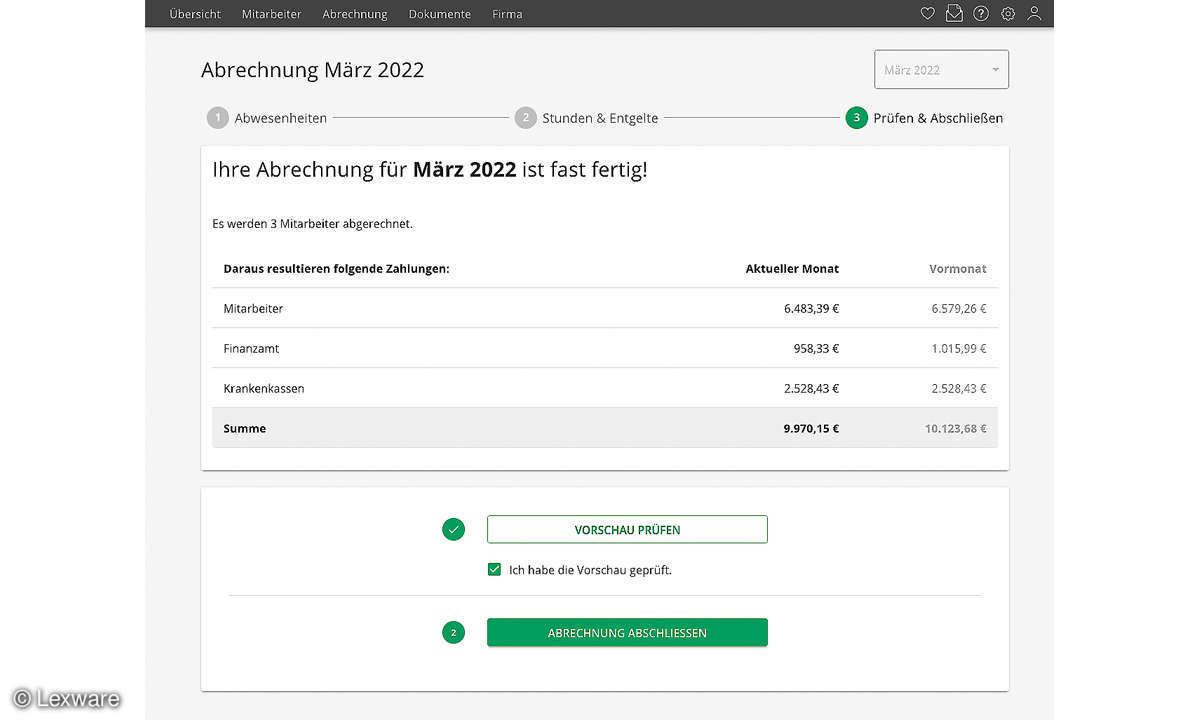The width and height of the screenshot is (1200, 720).
Task: Click the Aktueller Monat column header
Action: 792,268
